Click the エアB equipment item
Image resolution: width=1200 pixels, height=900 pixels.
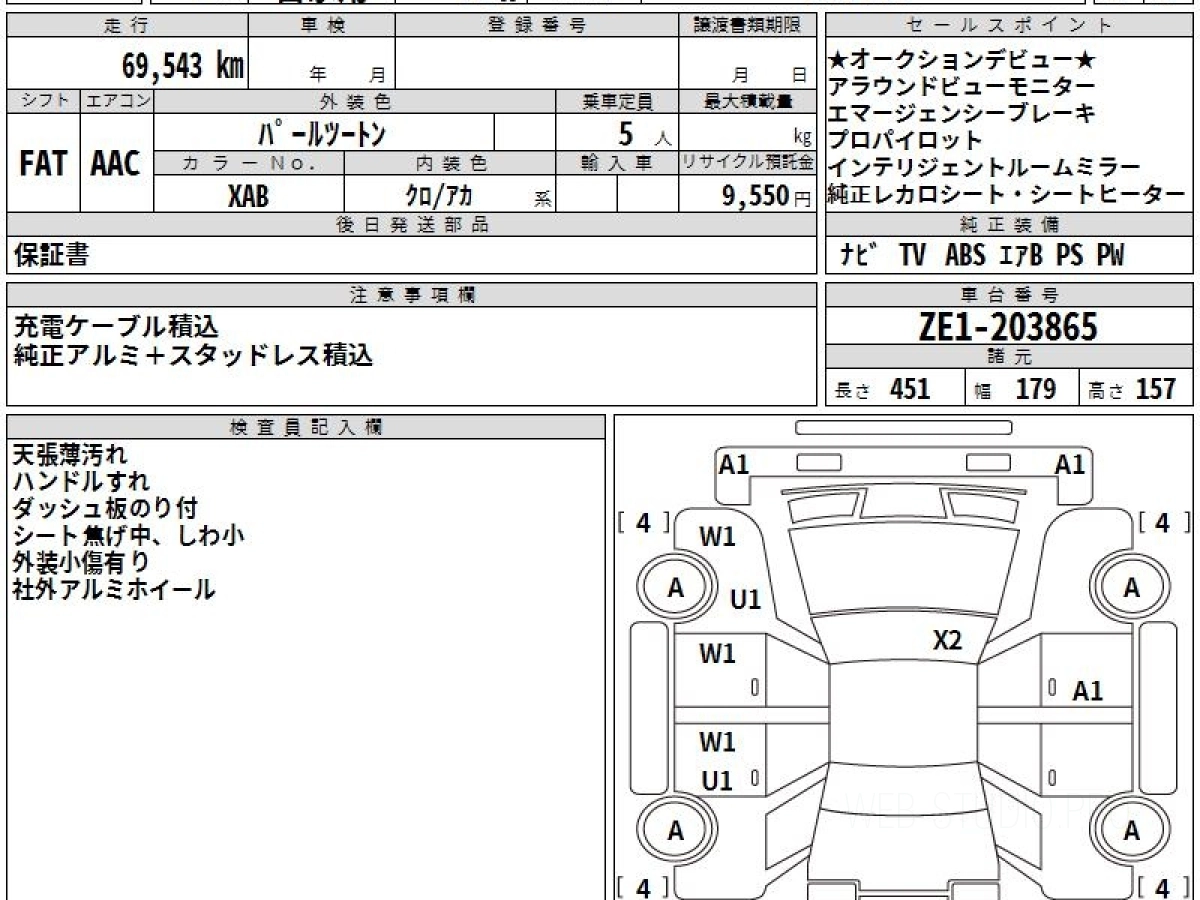coord(1022,256)
